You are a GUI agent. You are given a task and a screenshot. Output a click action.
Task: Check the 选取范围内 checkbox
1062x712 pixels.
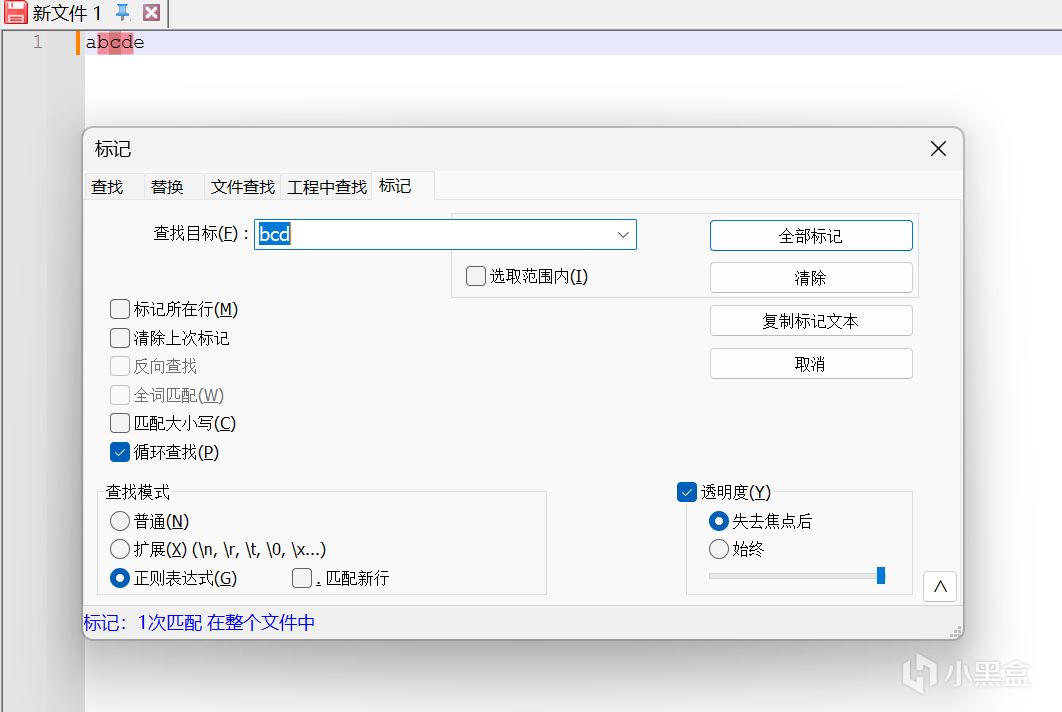pos(476,276)
